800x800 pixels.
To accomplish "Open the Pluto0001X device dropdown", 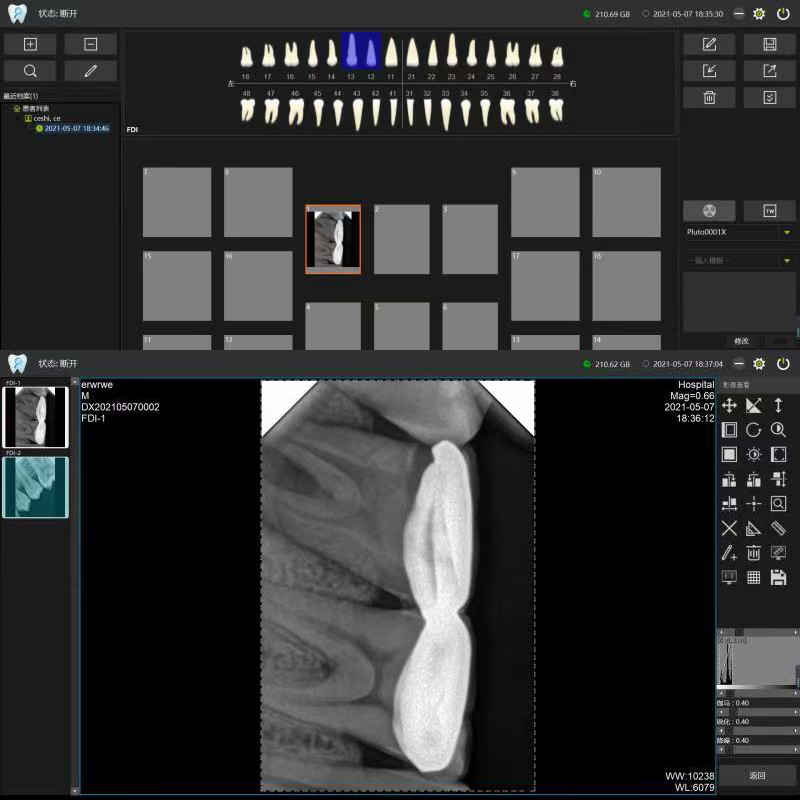I will (x=787, y=232).
